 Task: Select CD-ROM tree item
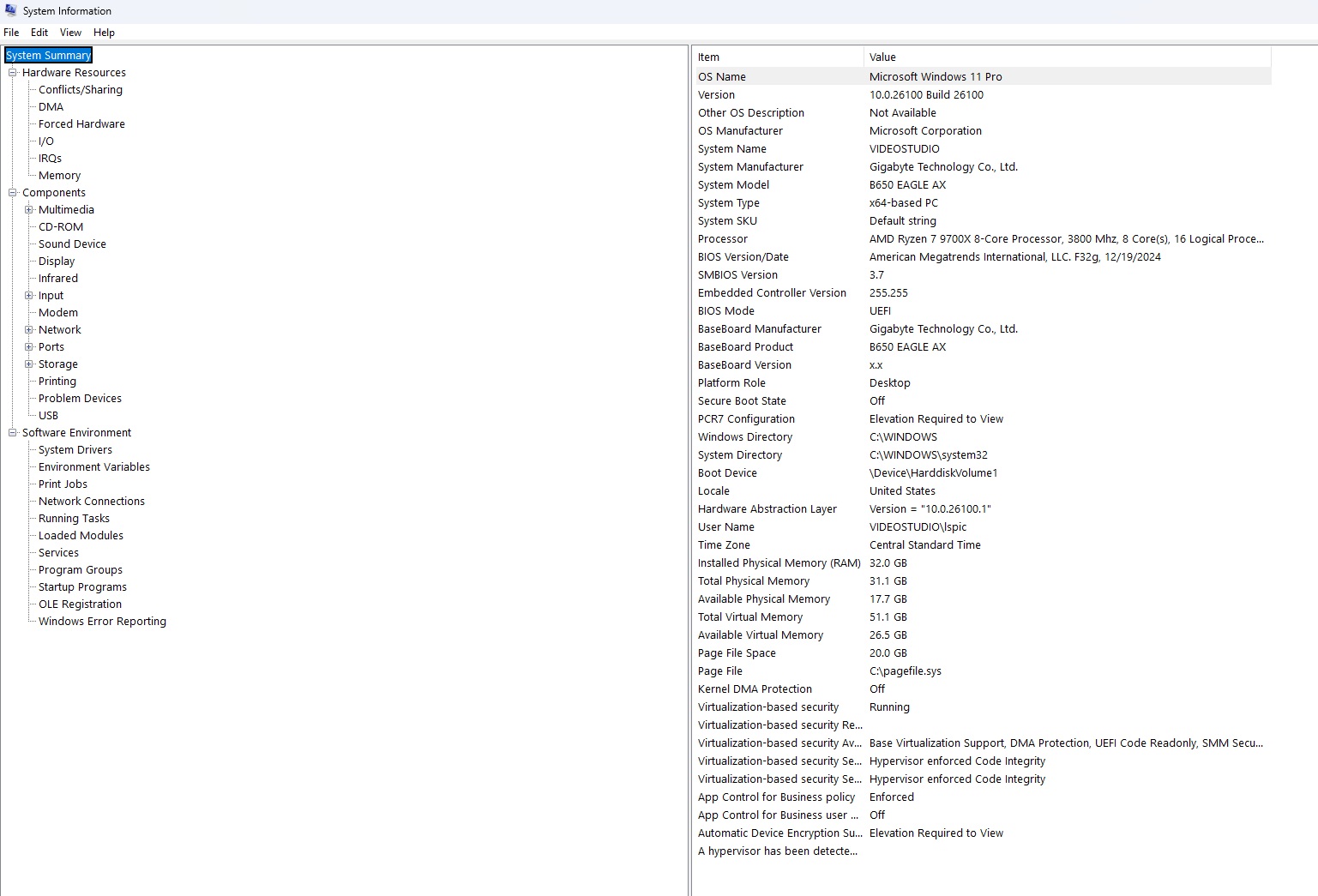(x=61, y=227)
